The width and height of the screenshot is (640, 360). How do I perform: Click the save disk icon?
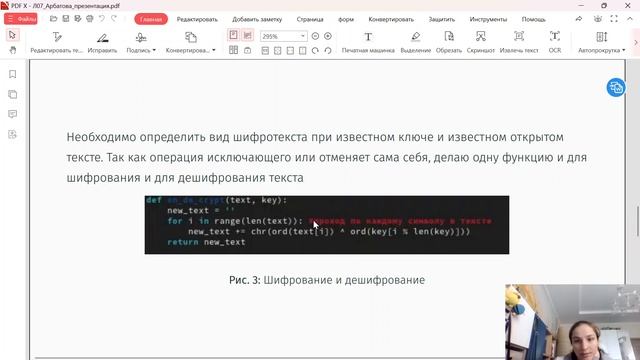(66, 19)
